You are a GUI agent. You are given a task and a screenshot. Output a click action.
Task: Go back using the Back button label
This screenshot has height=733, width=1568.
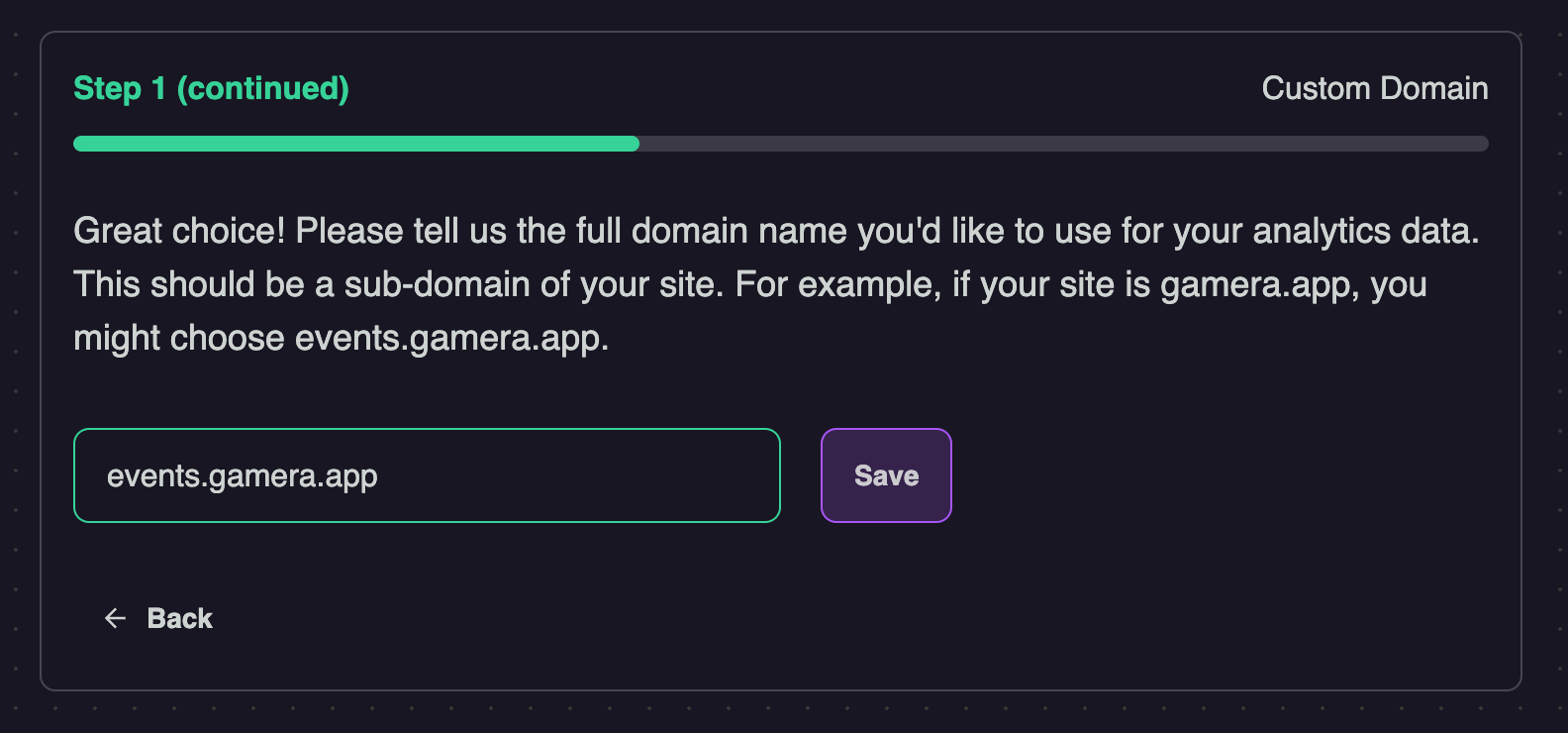tap(179, 618)
